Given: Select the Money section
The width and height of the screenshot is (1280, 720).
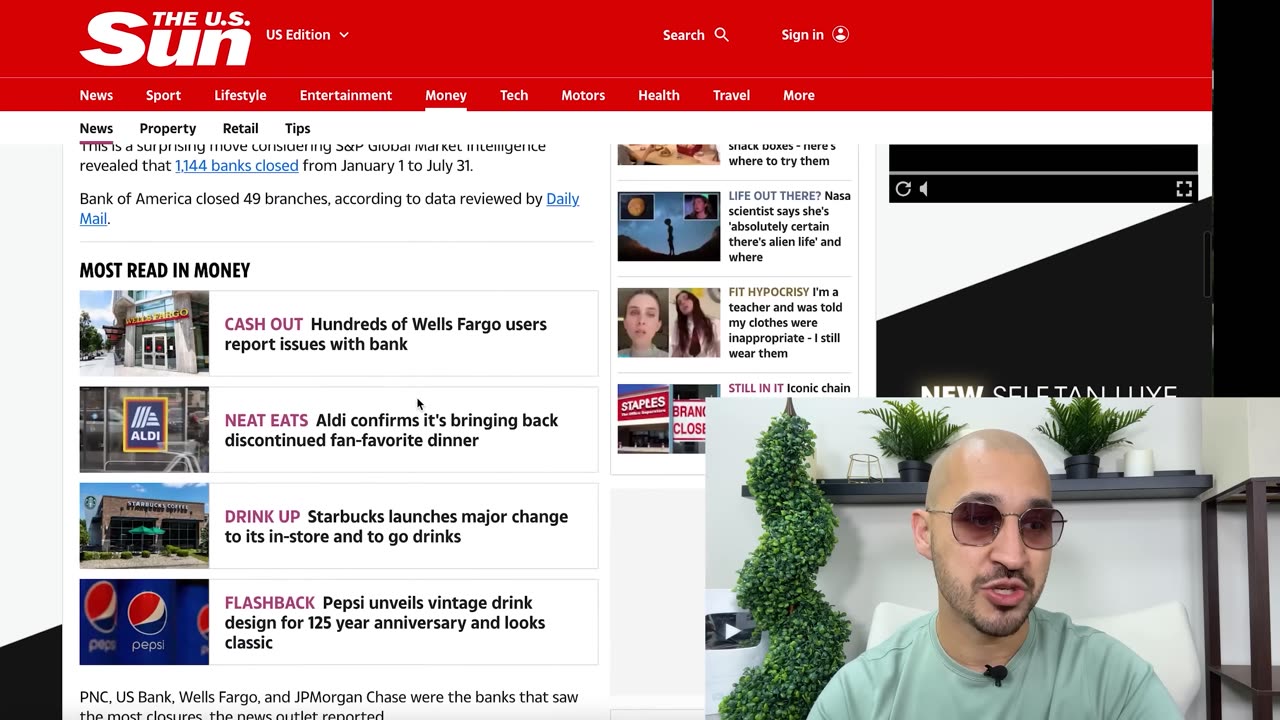Looking at the screenshot, I should coord(446,95).
